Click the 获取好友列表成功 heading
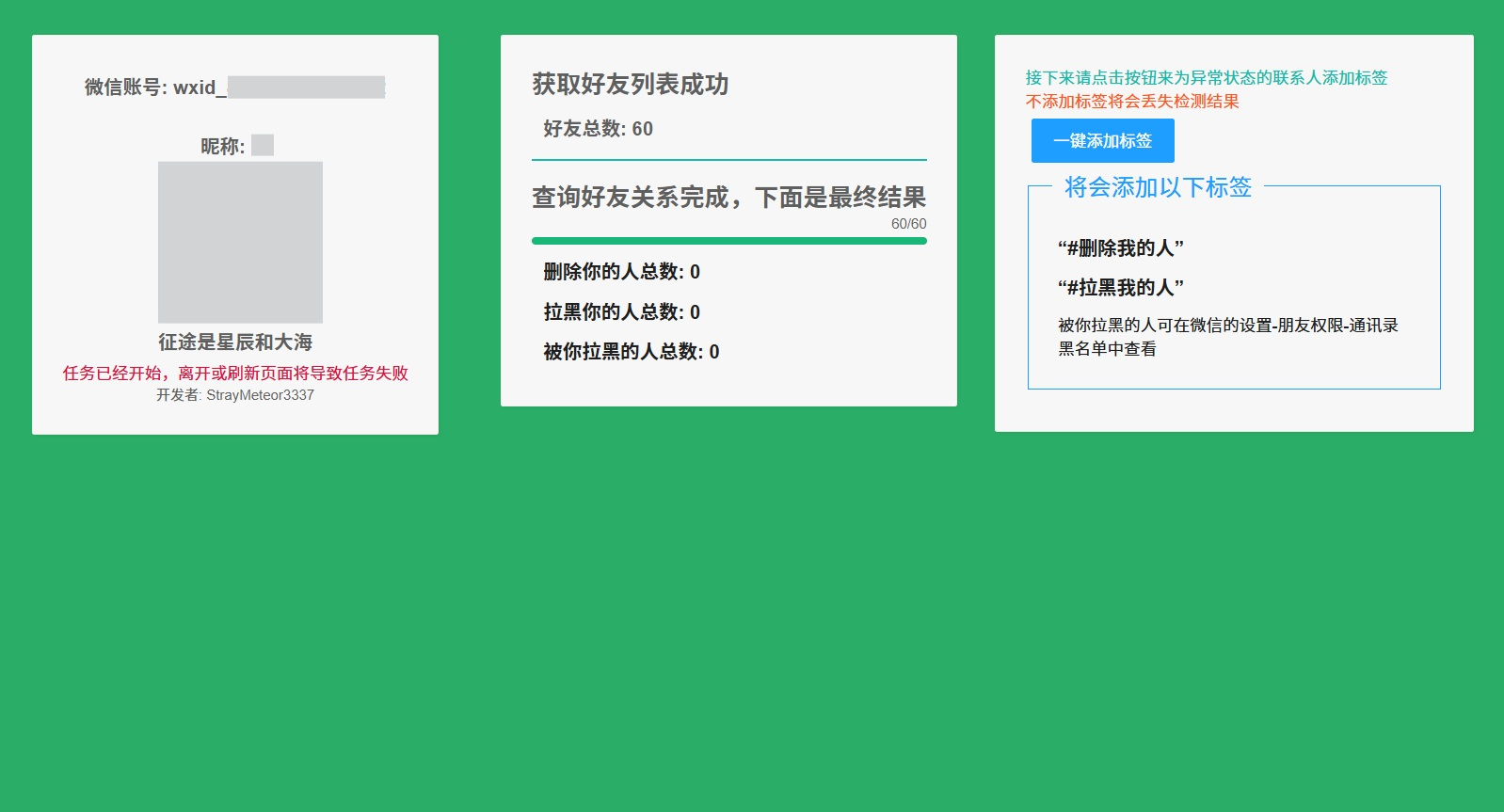Screen dimensions: 1504x812 click(x=630, y=85)
